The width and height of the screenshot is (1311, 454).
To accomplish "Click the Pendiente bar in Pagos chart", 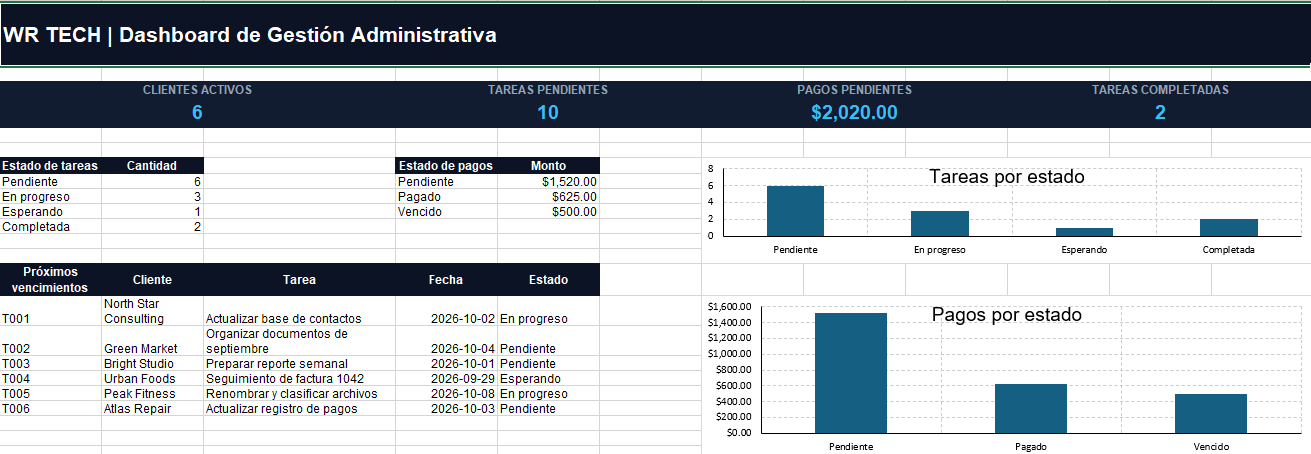I will (851, 373).
